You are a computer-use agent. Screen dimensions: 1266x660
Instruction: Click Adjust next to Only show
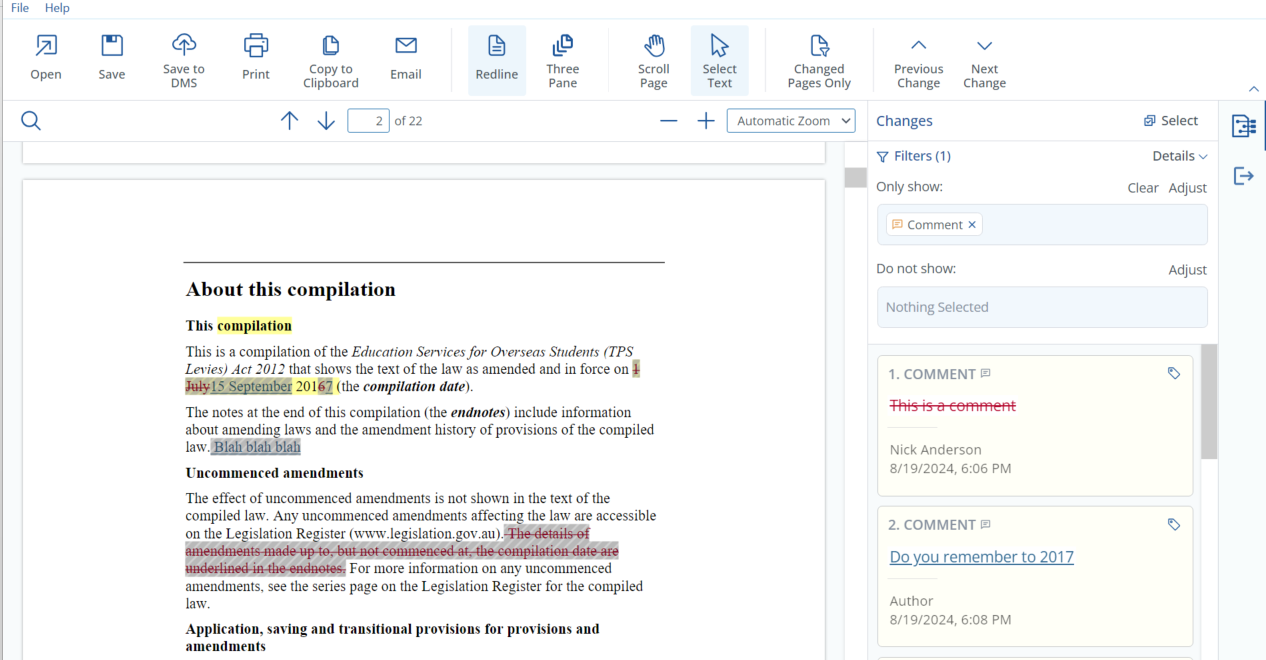tap(1188, 188)
